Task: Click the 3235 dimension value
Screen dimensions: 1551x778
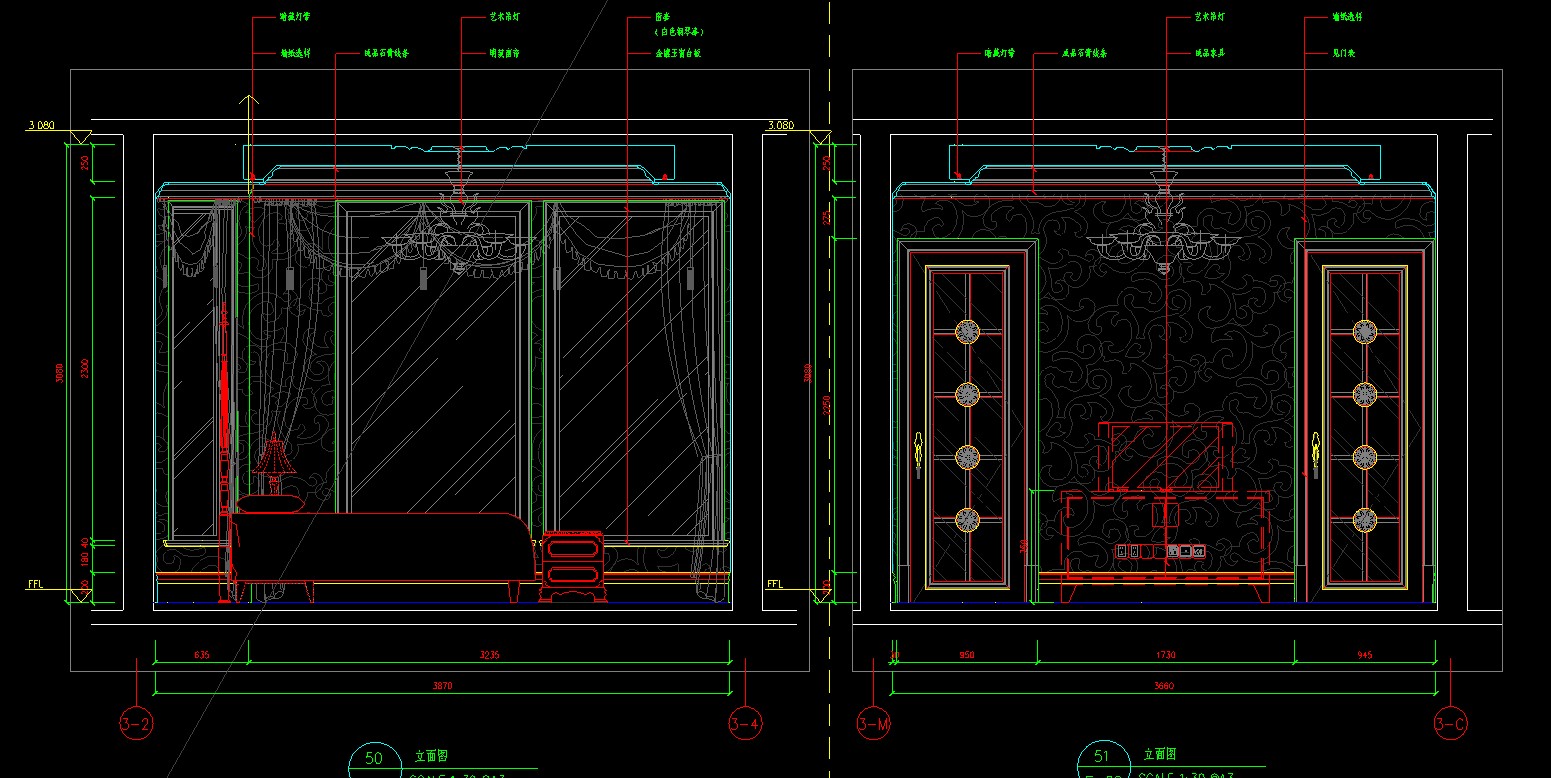Action: [x=489, y=655]
